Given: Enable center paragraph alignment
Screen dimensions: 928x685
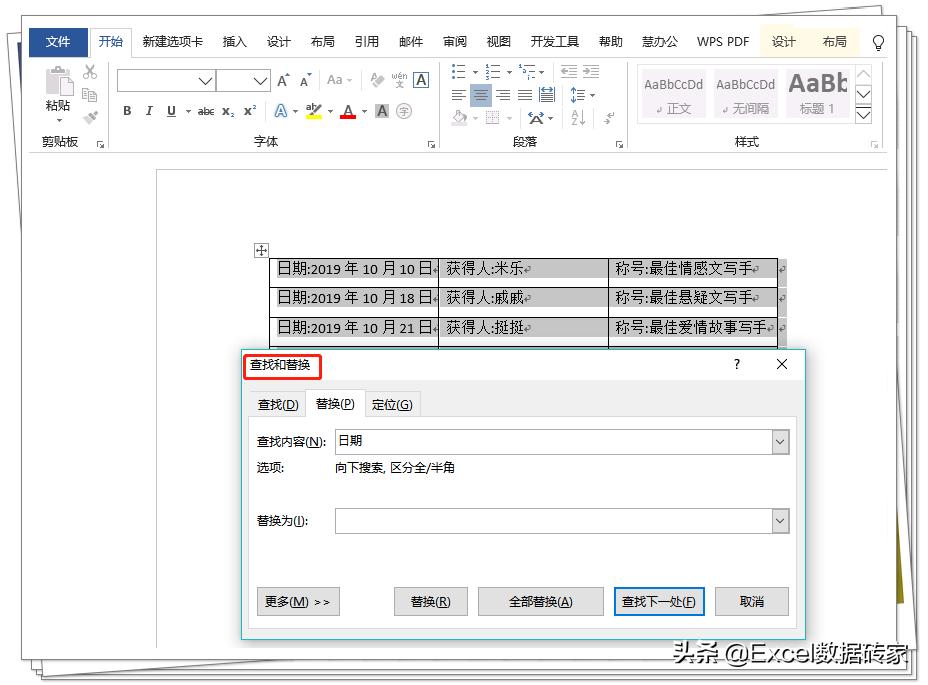Looking at the screenshot, I should [x=480, y=95].
